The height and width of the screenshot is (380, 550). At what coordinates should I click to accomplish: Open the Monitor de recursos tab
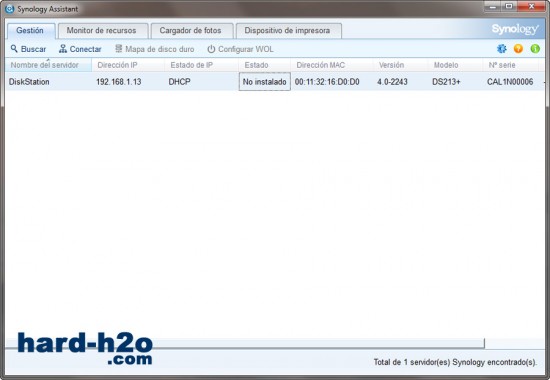(x=103, y=31)
